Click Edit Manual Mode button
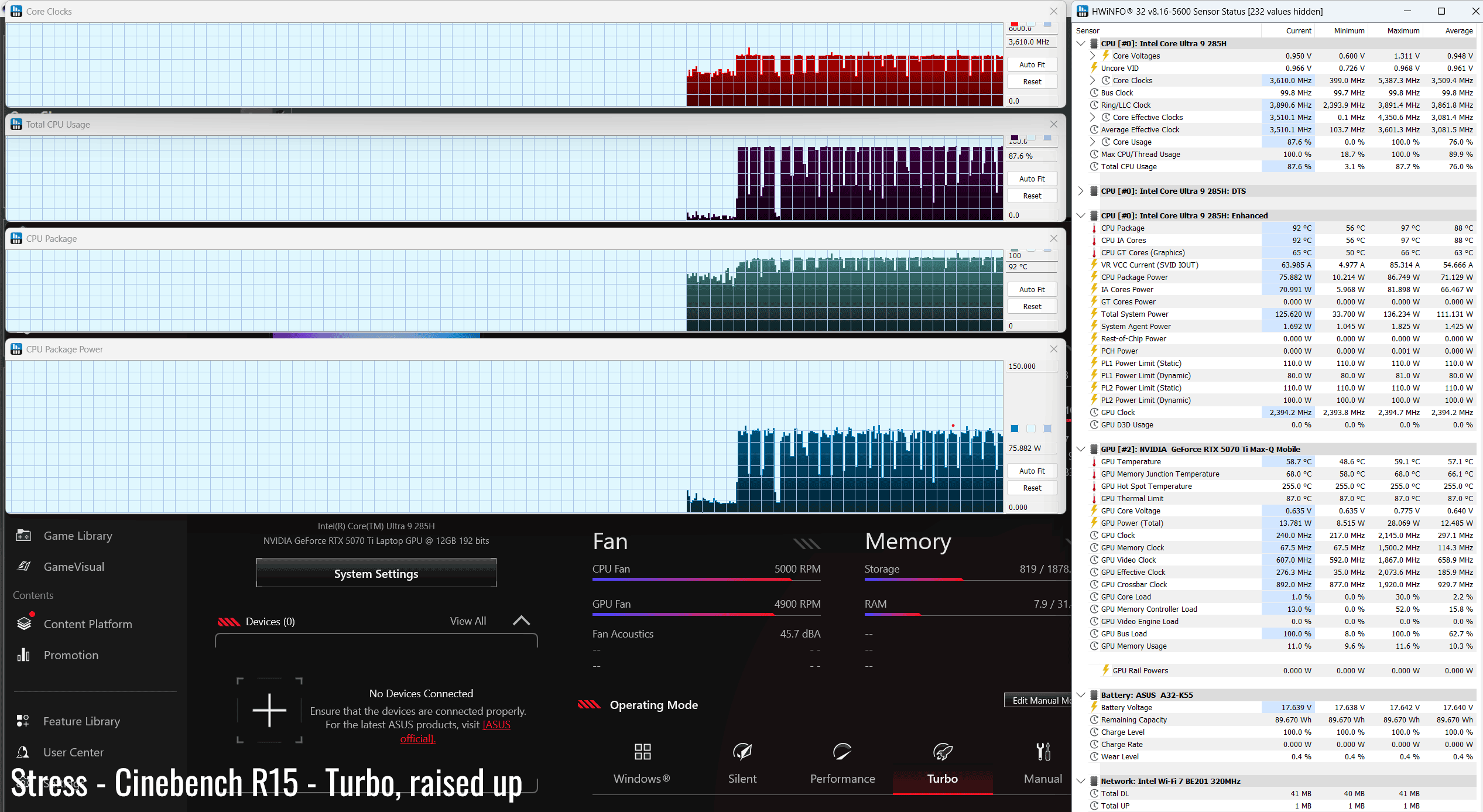This screenshot has height=812, width=1483. 1038,700
